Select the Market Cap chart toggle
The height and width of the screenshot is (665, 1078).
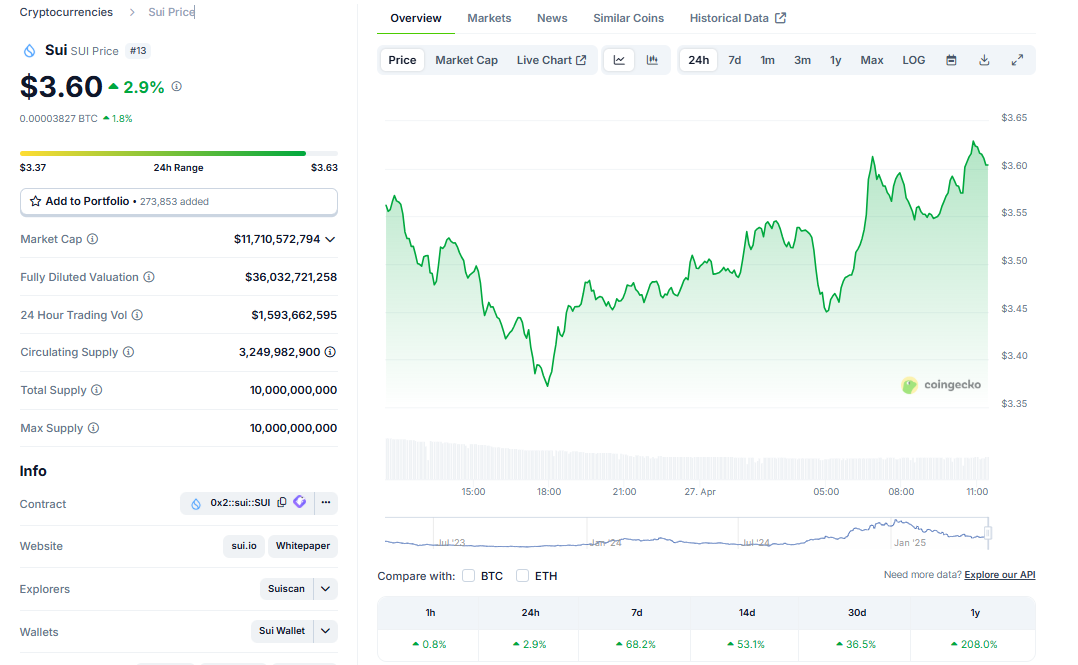[x=466, y=61]
